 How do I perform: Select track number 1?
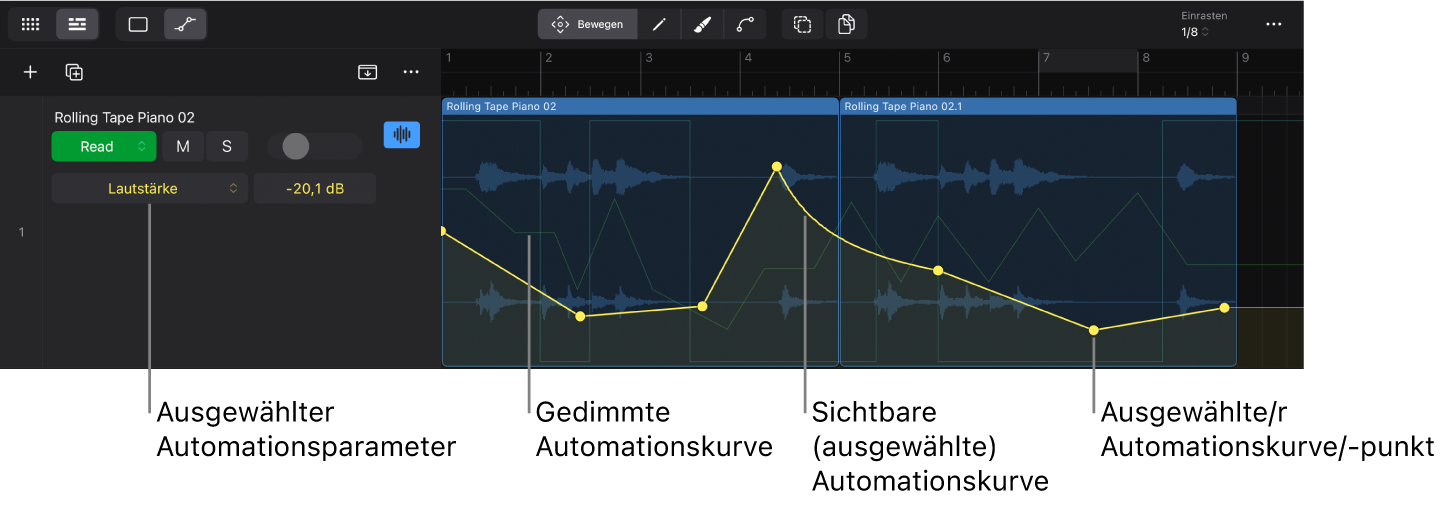click(21, 233)
